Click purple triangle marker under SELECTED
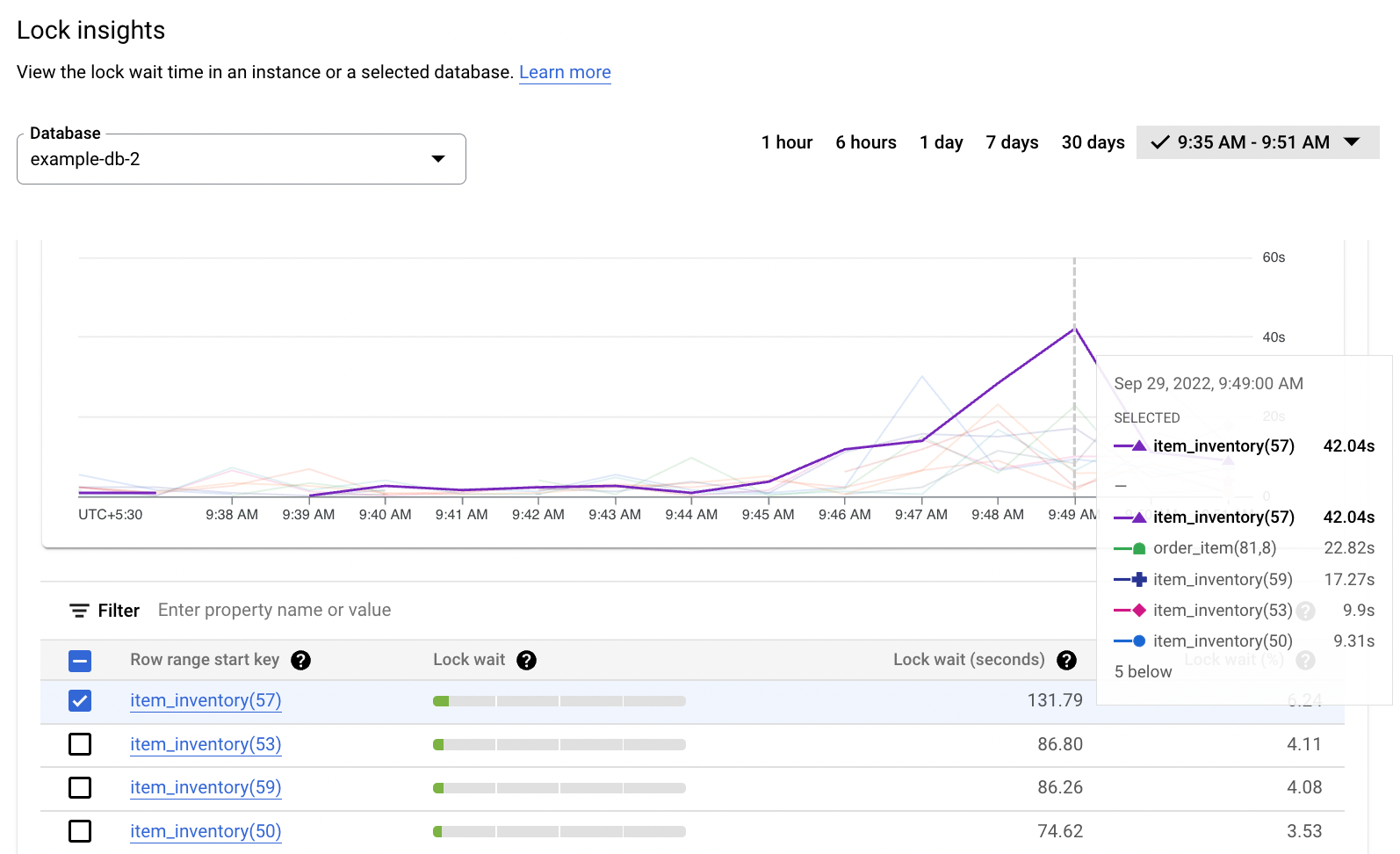The image size is (1400, 854). coord(1138,446)
